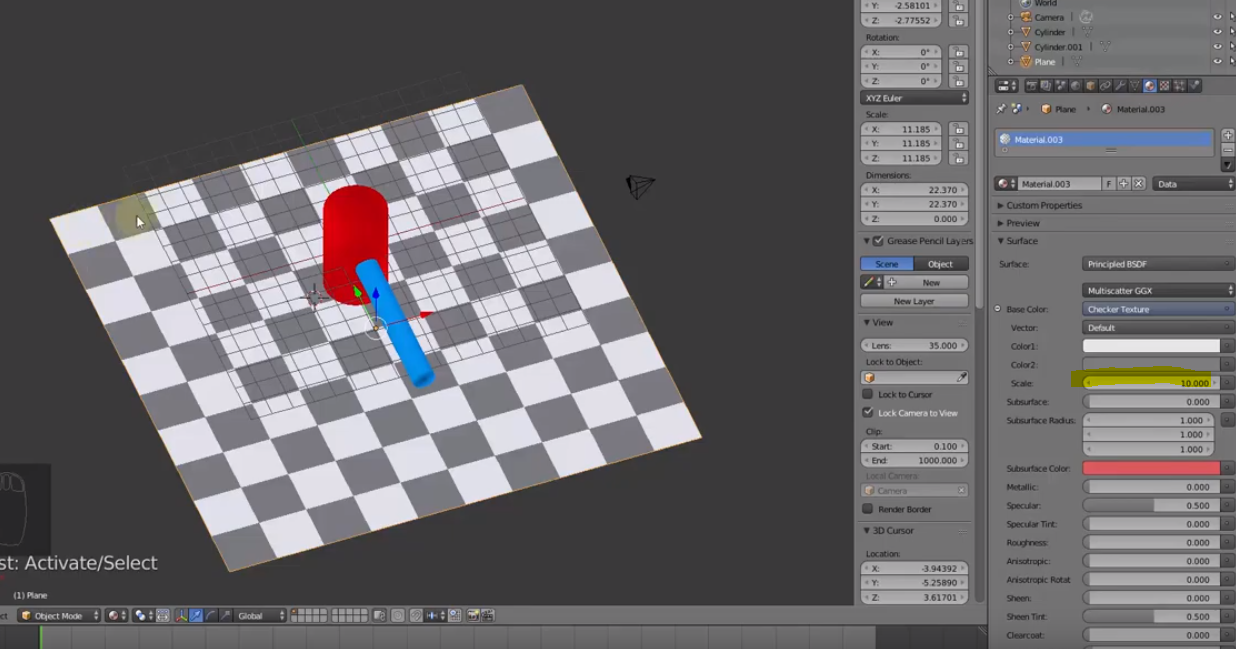The image size is (1236, 649).
Task: Create new material with plus next to F
Action: (x=1123, y=184)
